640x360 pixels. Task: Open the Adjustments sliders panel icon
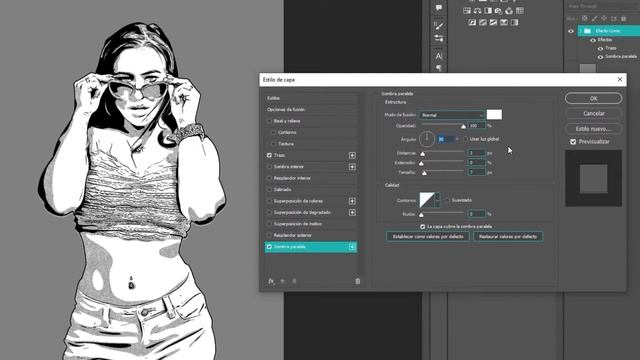tap(439, 38)
